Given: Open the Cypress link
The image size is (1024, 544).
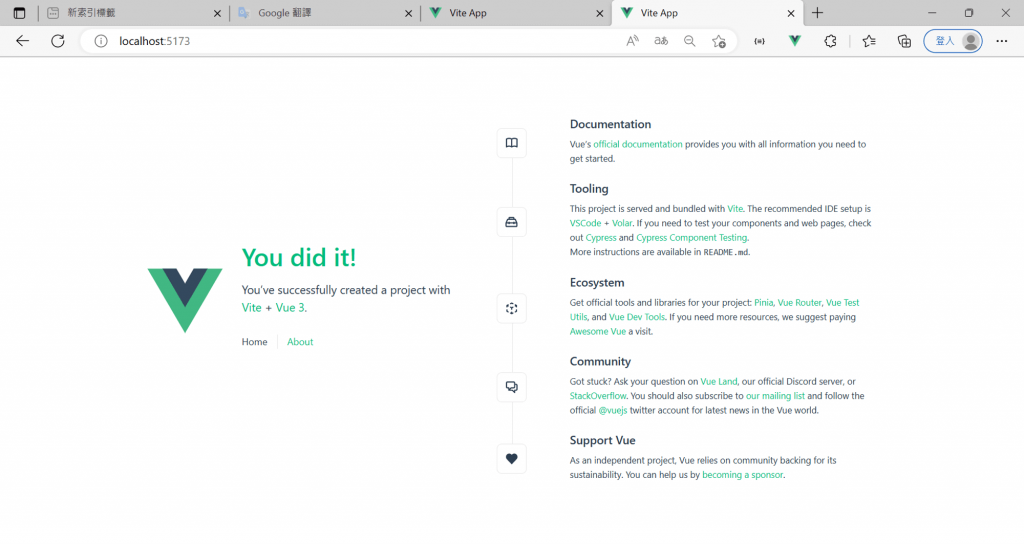Looking at the screenshot, I should 601,238.
